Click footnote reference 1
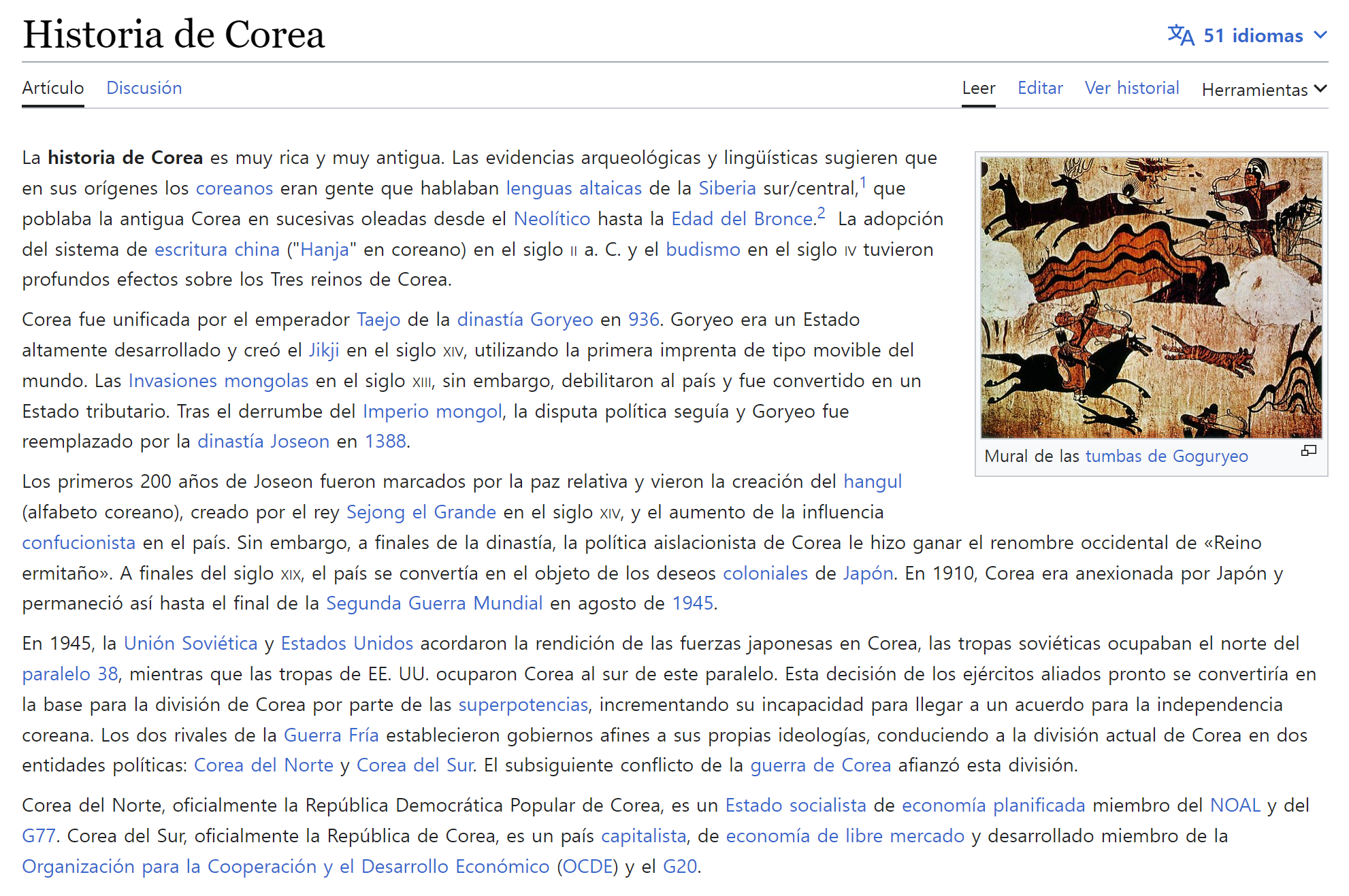The height and width of the screenshot is (896, 1349). [x=862, y=182]
